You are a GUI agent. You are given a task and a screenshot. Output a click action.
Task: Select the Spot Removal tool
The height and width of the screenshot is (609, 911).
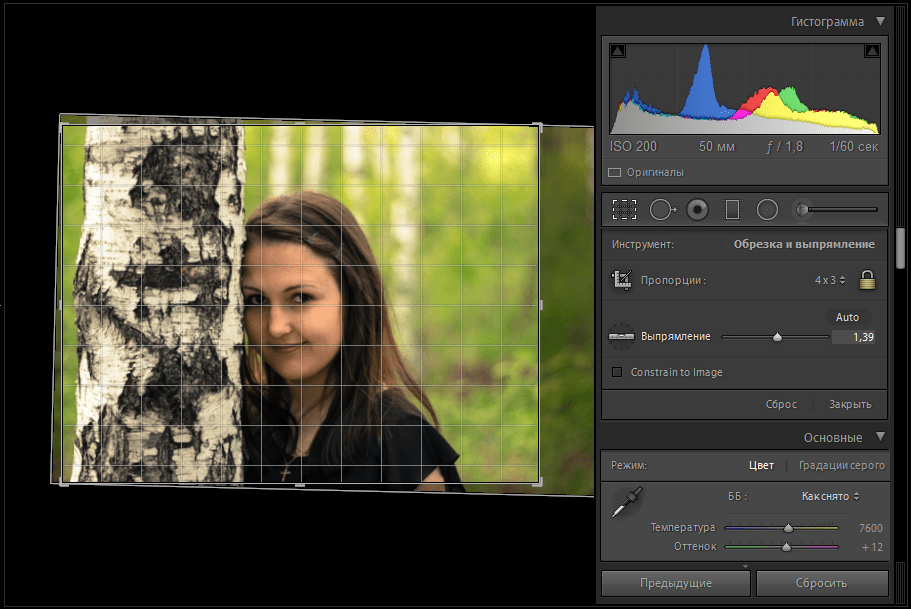[661, 209]
